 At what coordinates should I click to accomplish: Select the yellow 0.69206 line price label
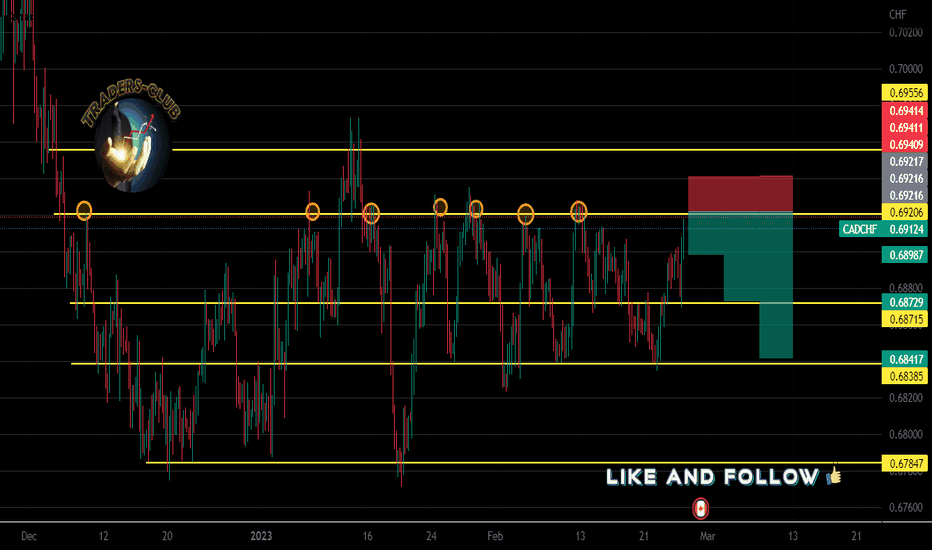pyautogui.click(x=905, y=212)
